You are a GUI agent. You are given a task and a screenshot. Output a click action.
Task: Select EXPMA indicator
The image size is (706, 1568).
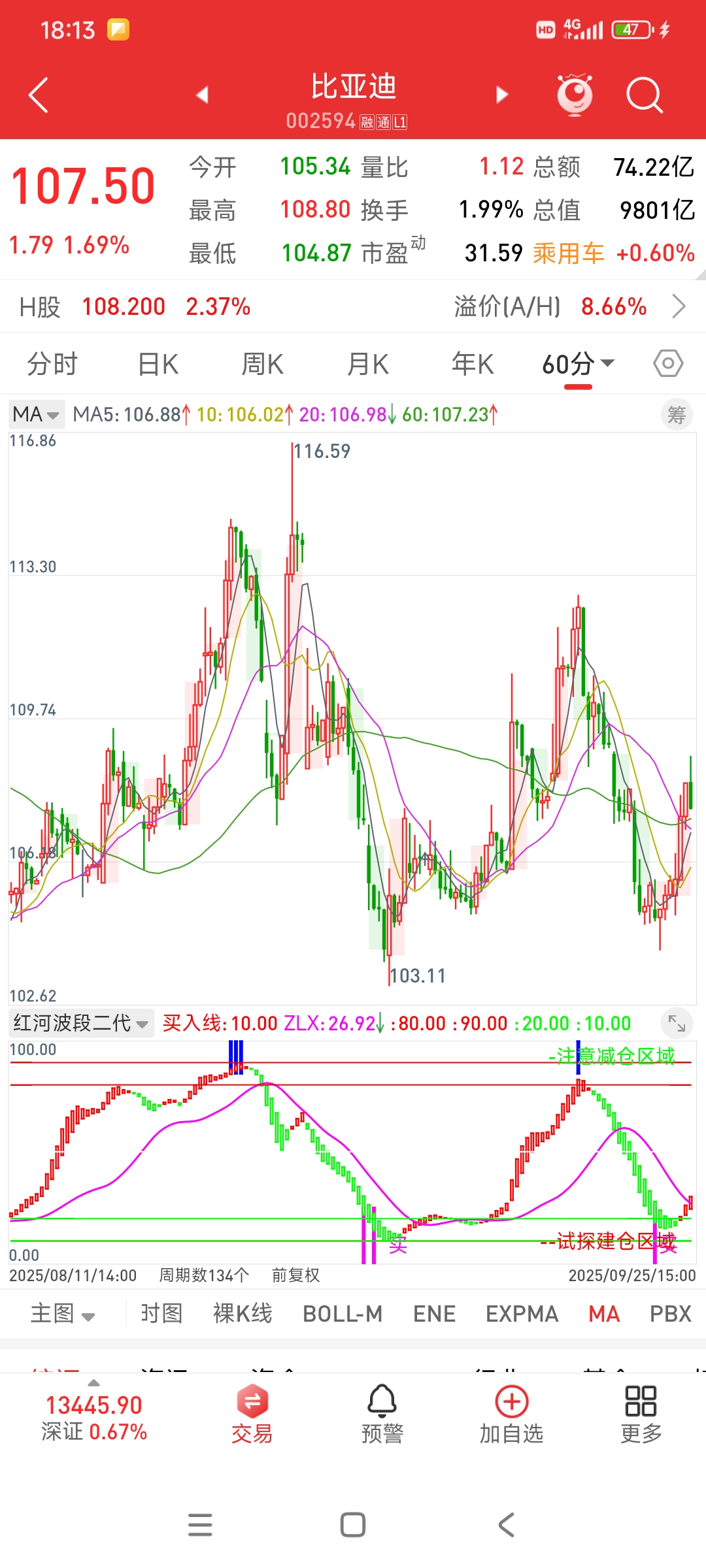(522, 1313)
